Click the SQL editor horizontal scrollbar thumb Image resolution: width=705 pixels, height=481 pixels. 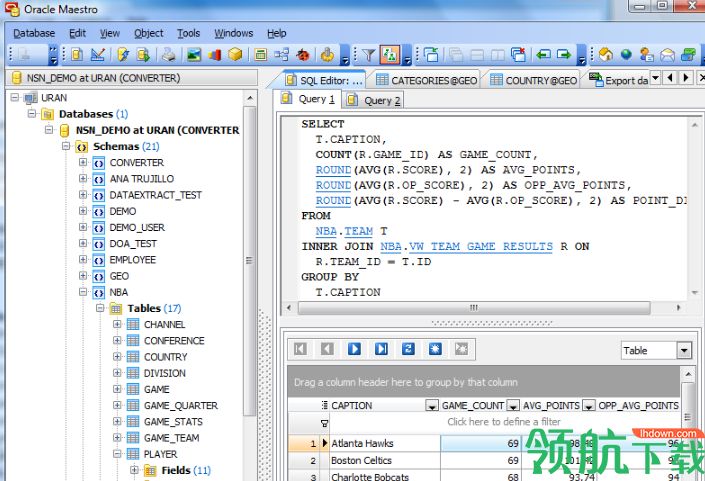click(x=474, y=307)
